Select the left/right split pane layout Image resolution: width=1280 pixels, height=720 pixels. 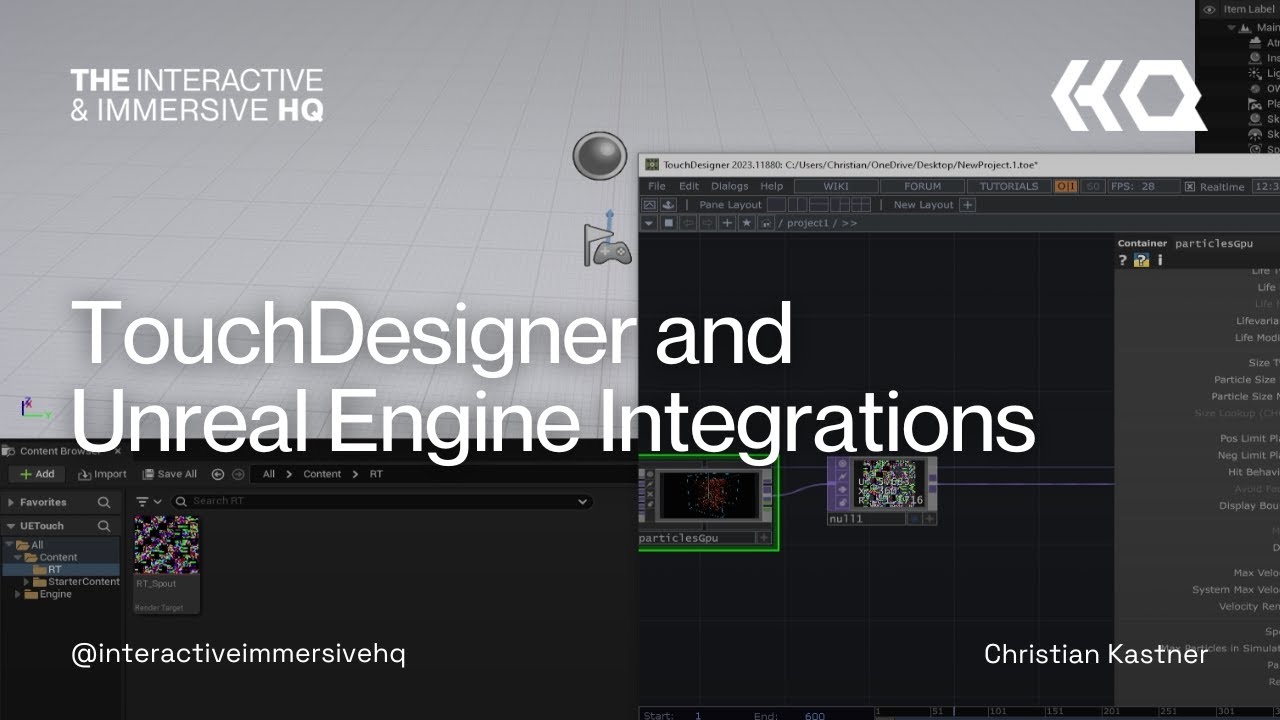797,205
